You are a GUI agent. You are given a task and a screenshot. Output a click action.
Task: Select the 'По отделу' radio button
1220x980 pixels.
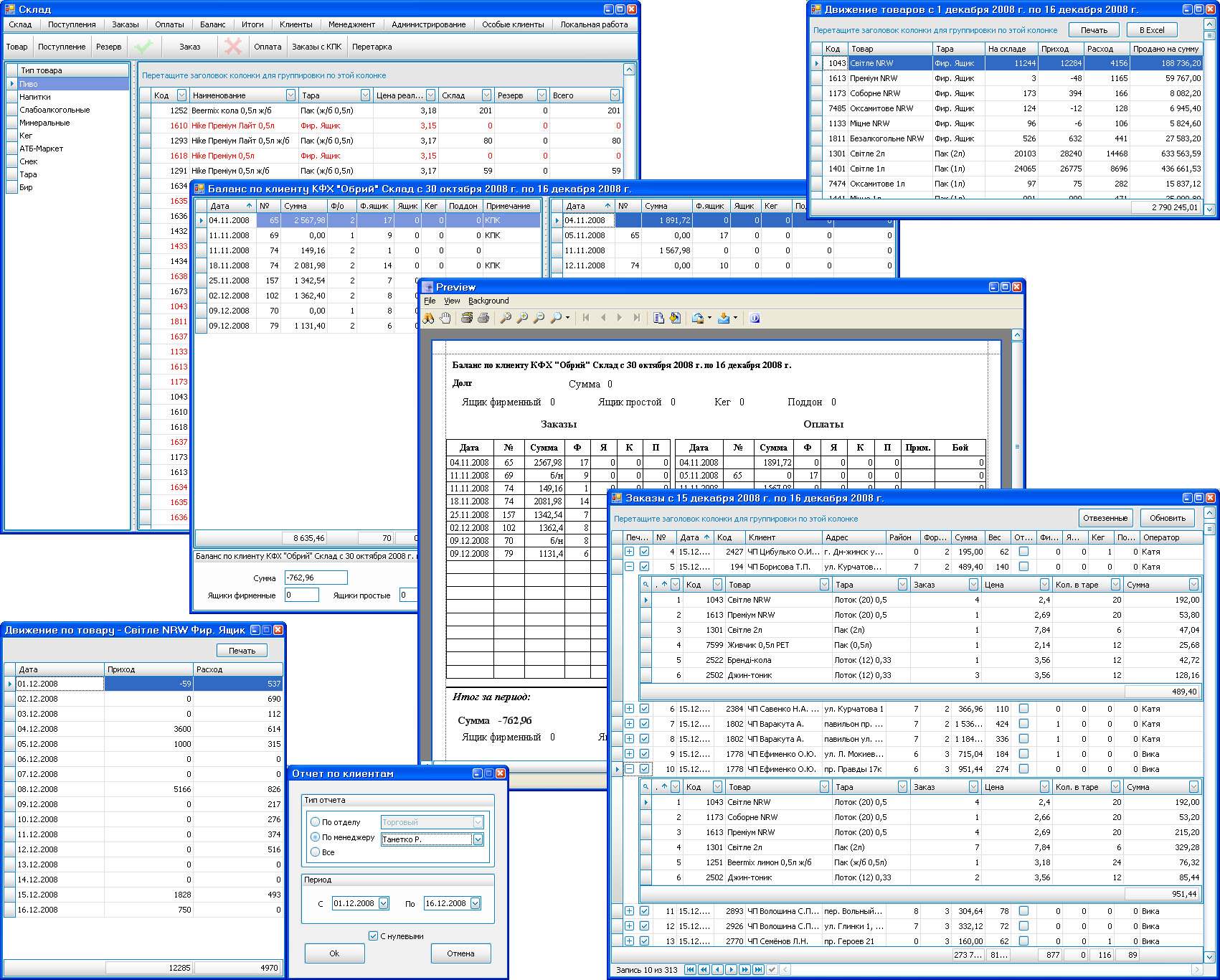[315, 822]
